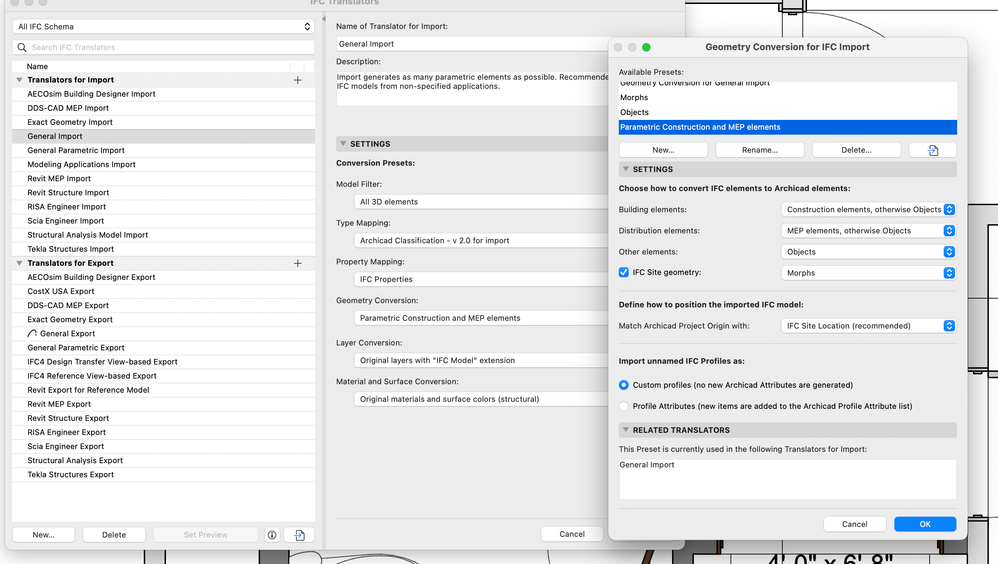The height and width of the screenshot is (564, 998).
Task: Select Custom profiles radio option
Action: [624, 385]
